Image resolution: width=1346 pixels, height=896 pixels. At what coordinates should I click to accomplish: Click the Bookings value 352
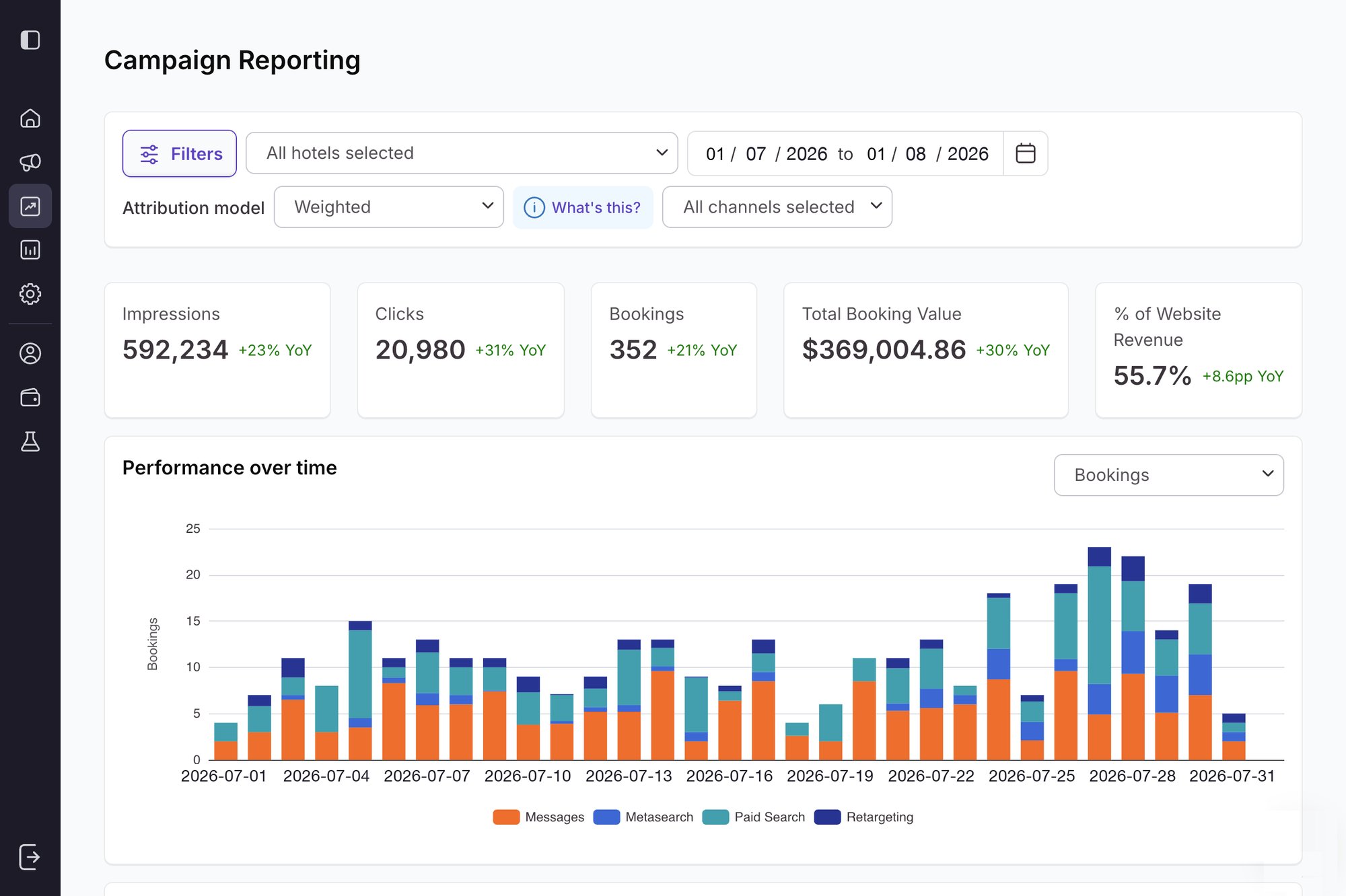point(633,350)
